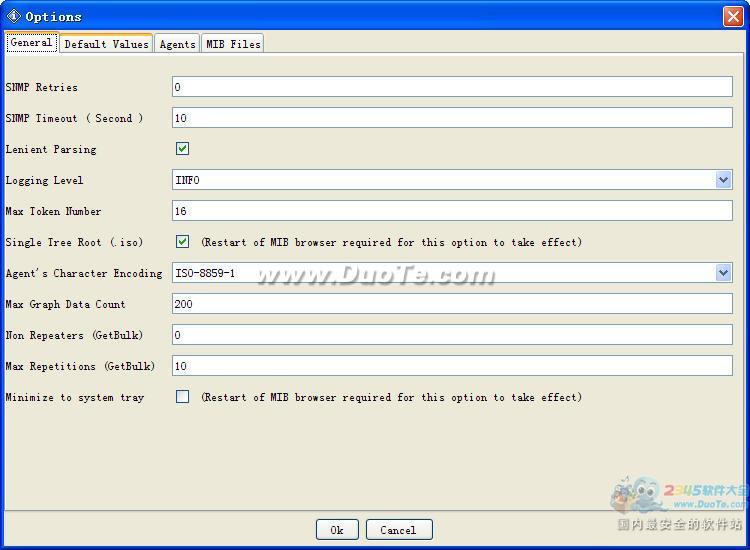Click the Non Repeaters (GetBulk) field

pos(452,335)
